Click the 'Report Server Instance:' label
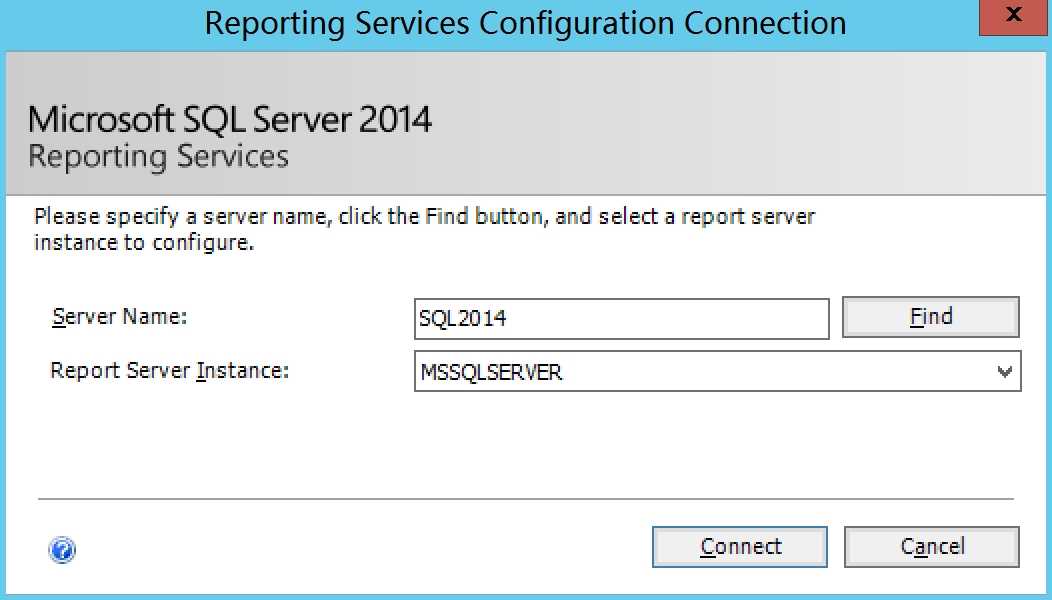 (170, 370)
